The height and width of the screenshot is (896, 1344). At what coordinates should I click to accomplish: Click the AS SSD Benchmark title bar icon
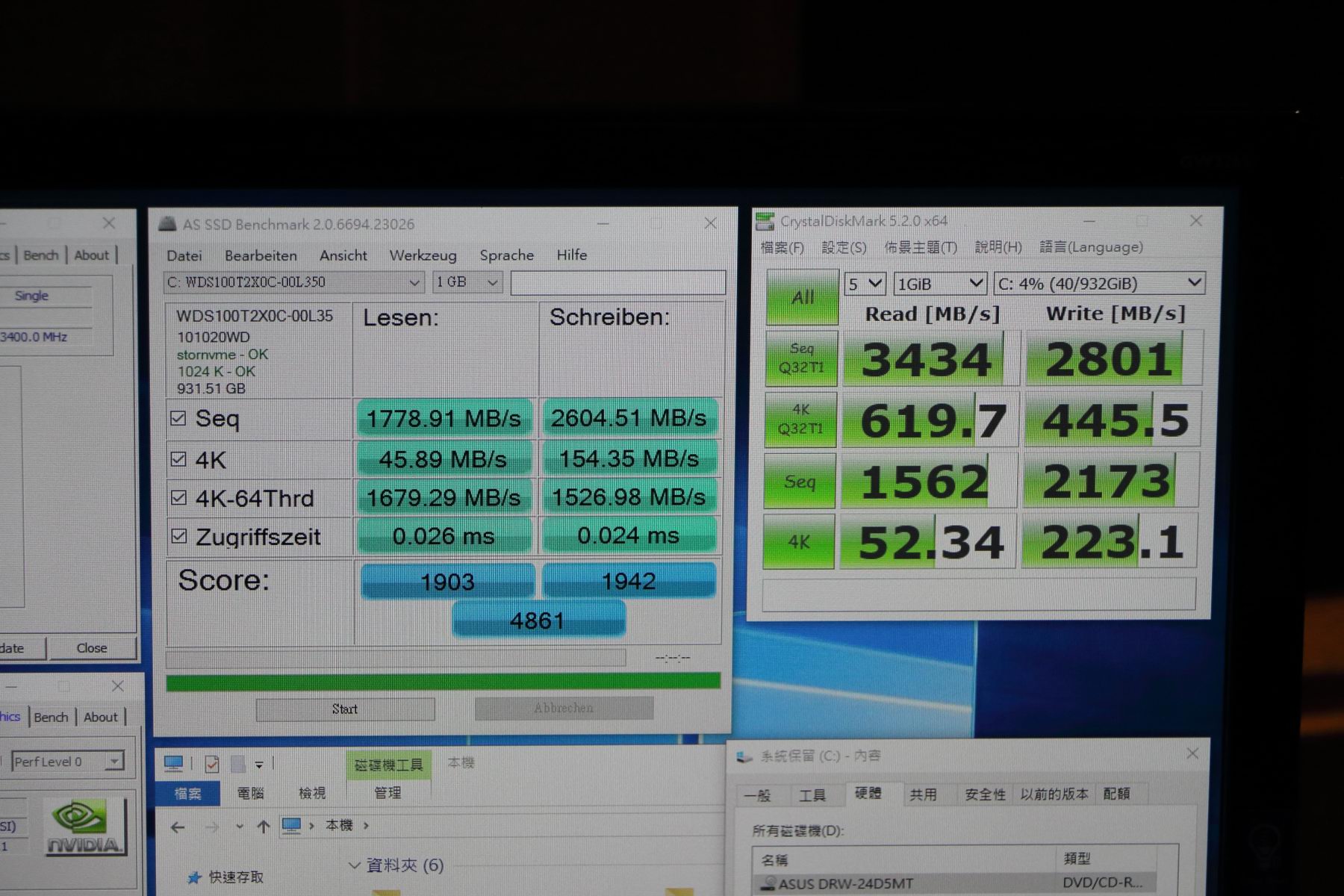167,223
